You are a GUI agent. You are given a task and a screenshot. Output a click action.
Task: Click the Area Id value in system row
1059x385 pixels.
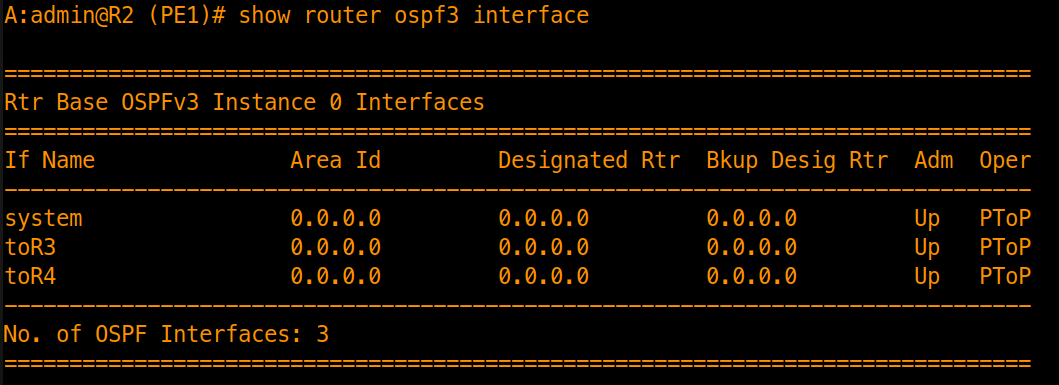click(x=336, y=219)
